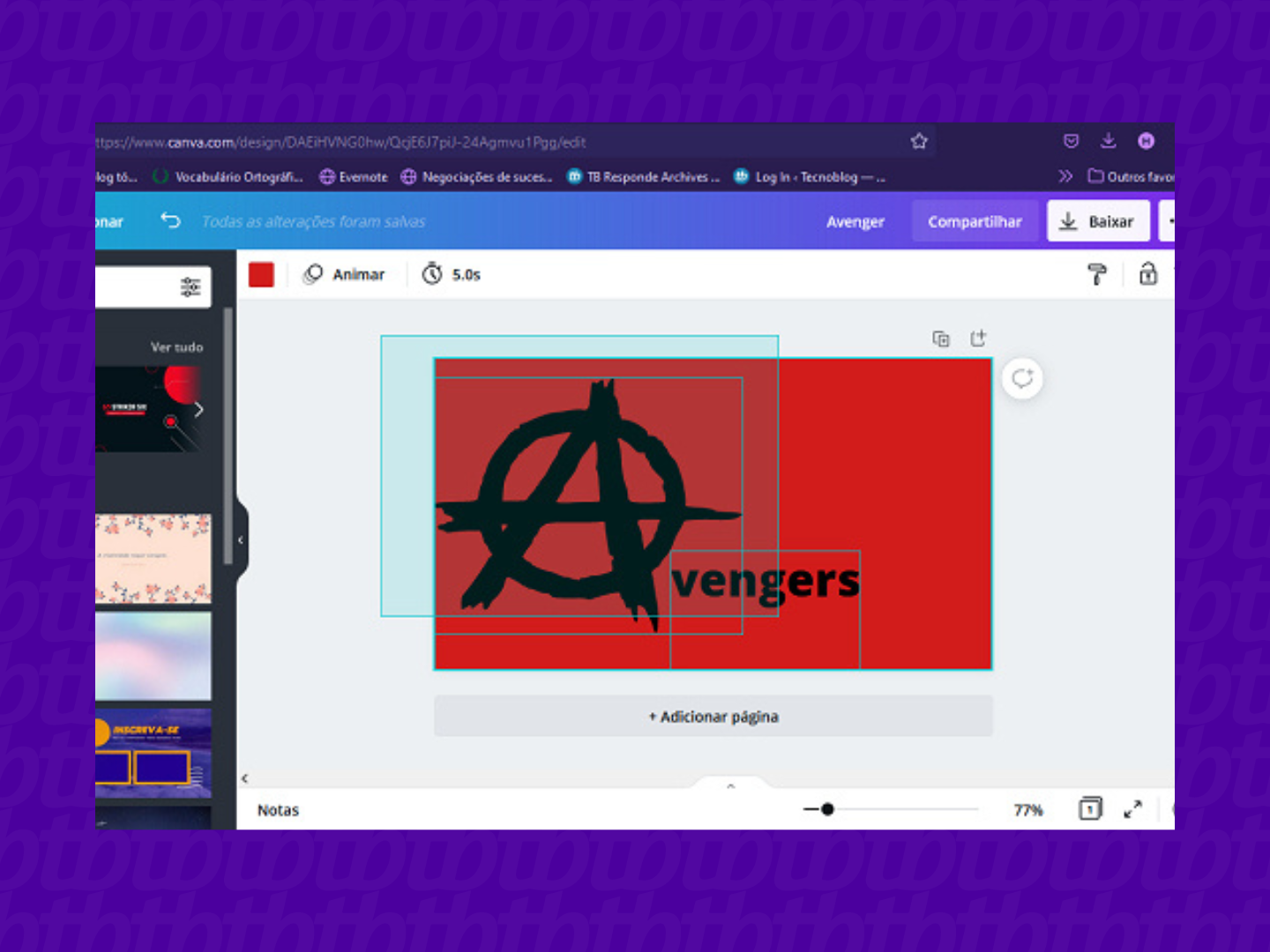Open the Pocket save icon
The height and width of the screenshot is (952, 1270).
1071,141
